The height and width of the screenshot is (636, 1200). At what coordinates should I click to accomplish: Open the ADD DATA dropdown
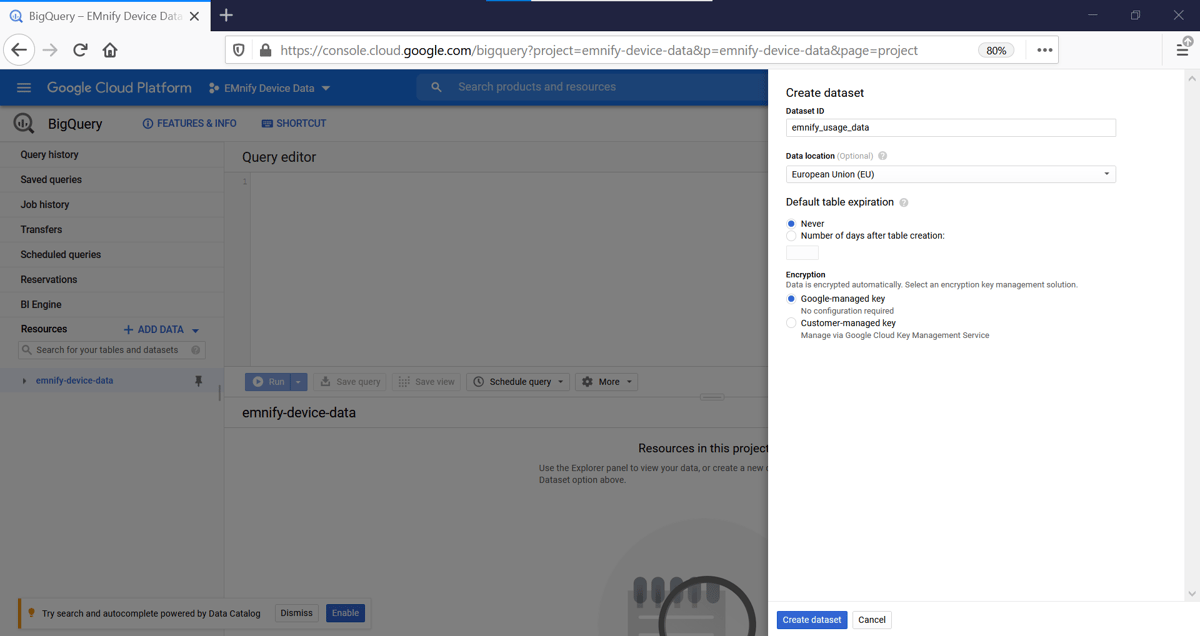tap(161, 329)
